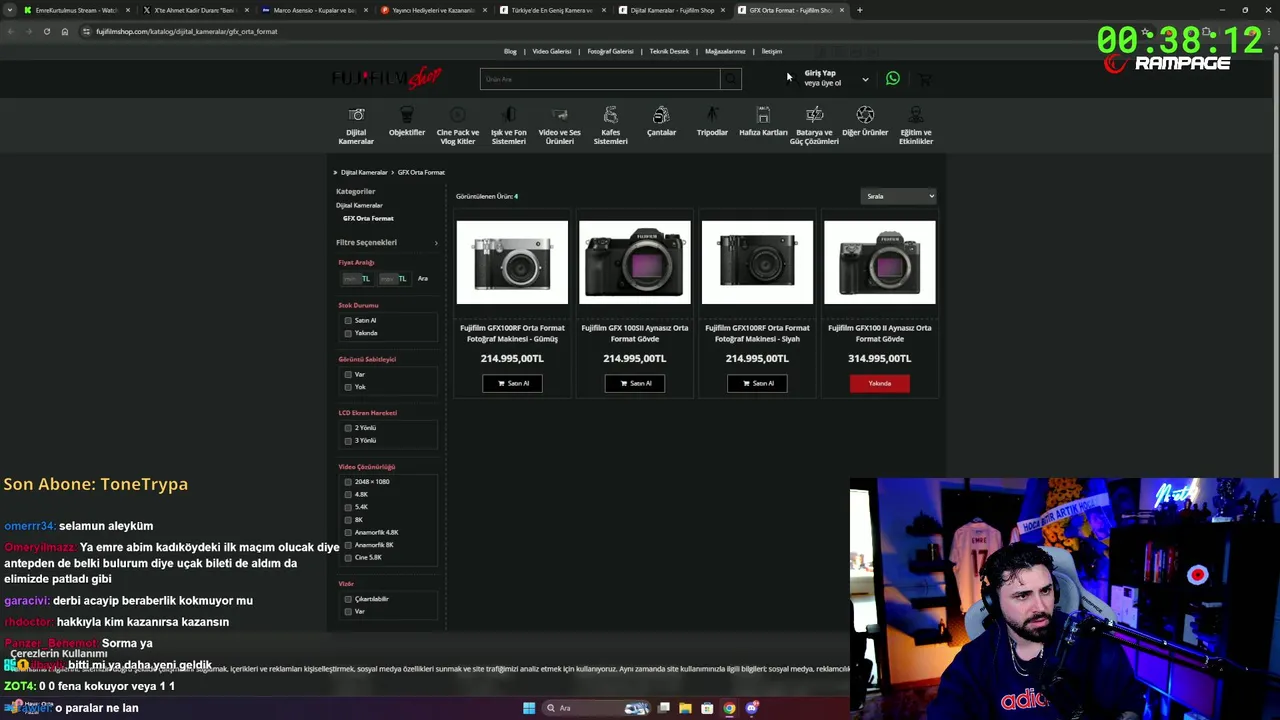
Task: Open GFX100RF Gümüş camera thumbnail
Action: coord(512,262)
